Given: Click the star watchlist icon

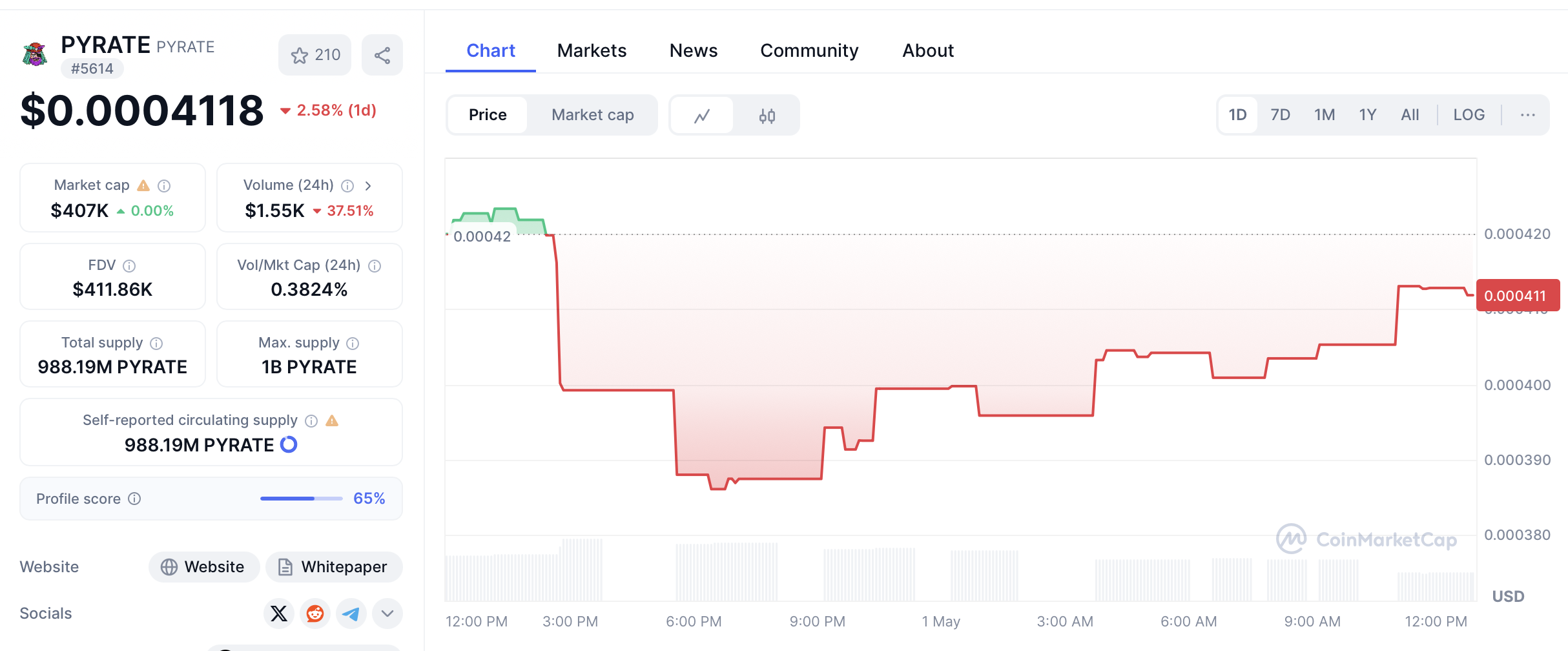Looking at the screenshot, I should pyautogui.click(x=300, y=56).
